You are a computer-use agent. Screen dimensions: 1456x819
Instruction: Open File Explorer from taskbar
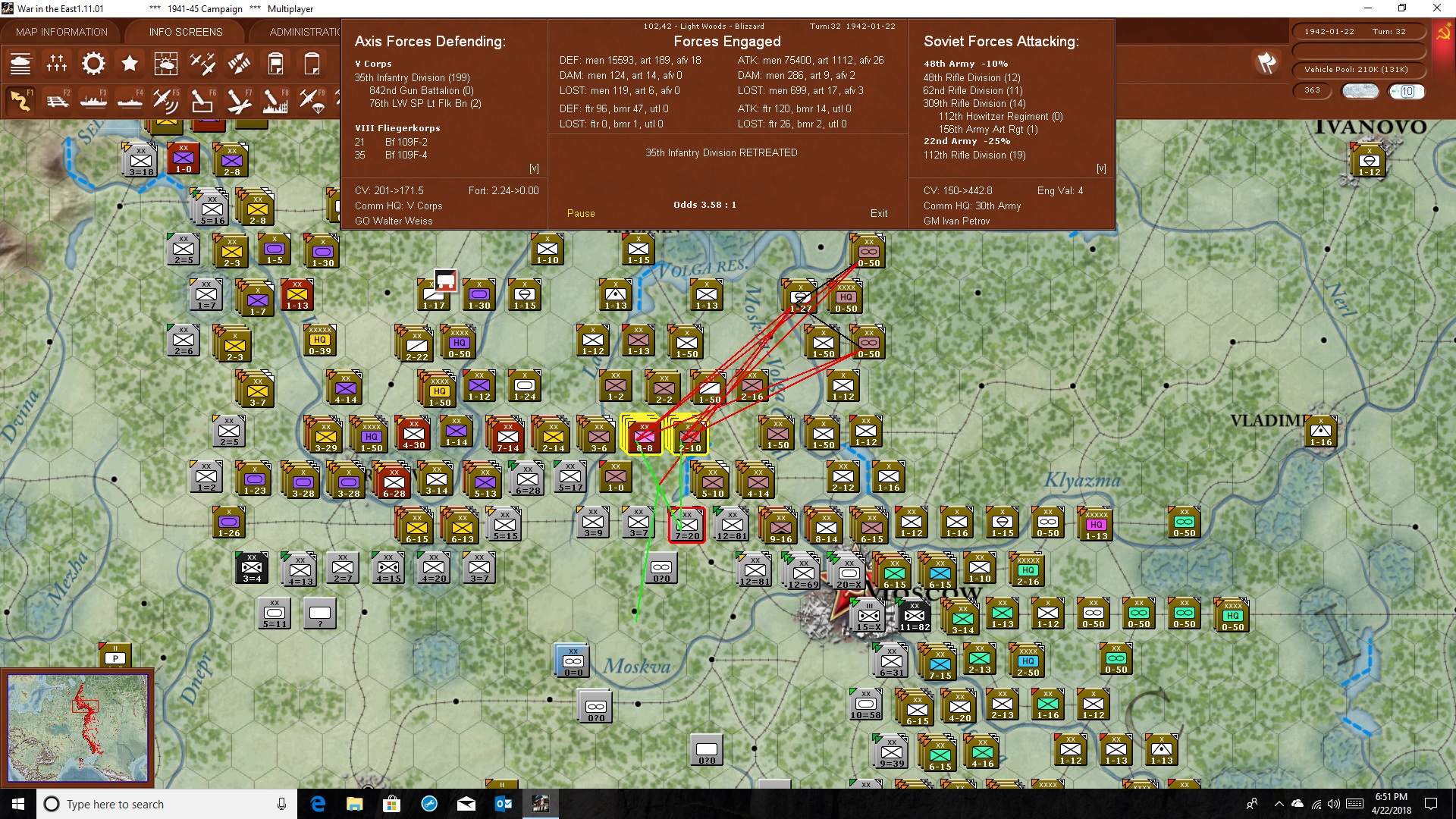(x=355, y=804)
